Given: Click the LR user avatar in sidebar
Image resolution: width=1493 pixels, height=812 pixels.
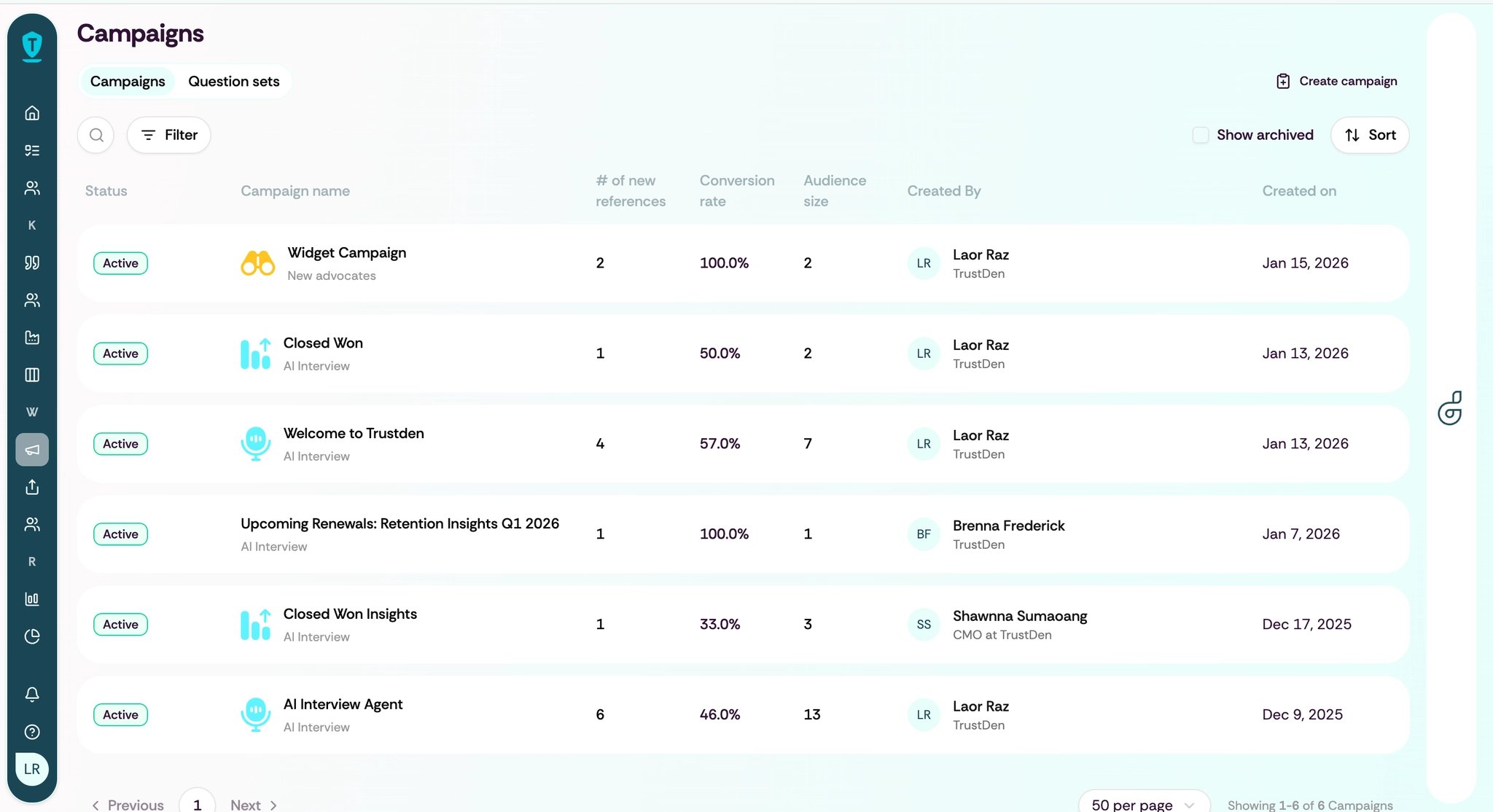Looking at the screenshot, I should coord(32,769).
